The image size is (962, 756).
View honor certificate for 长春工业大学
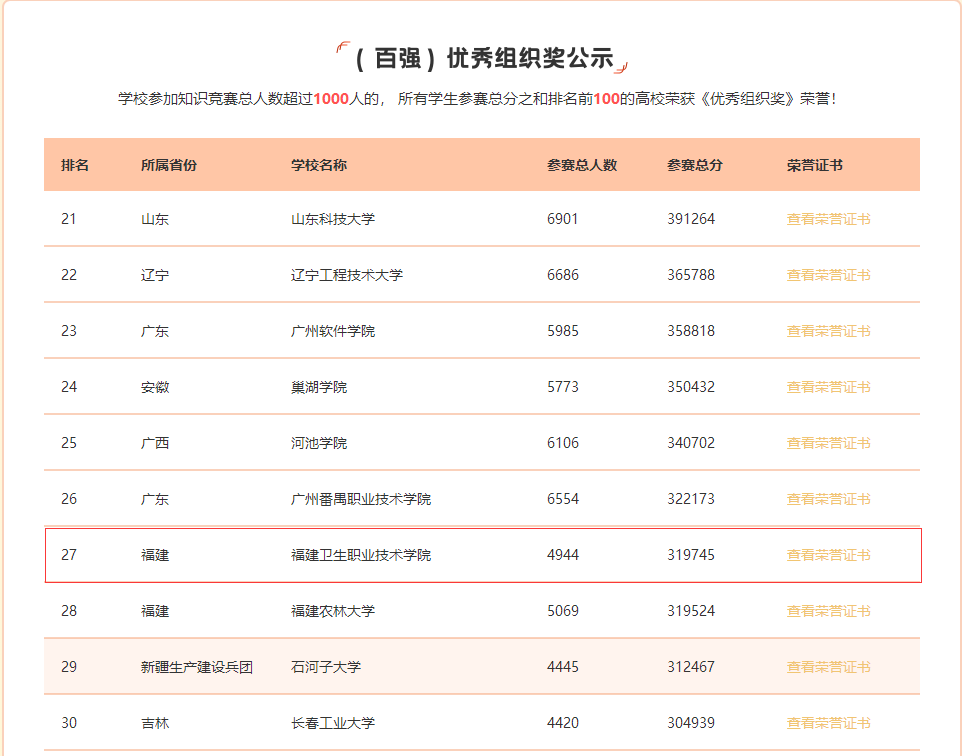click(828, 723)
